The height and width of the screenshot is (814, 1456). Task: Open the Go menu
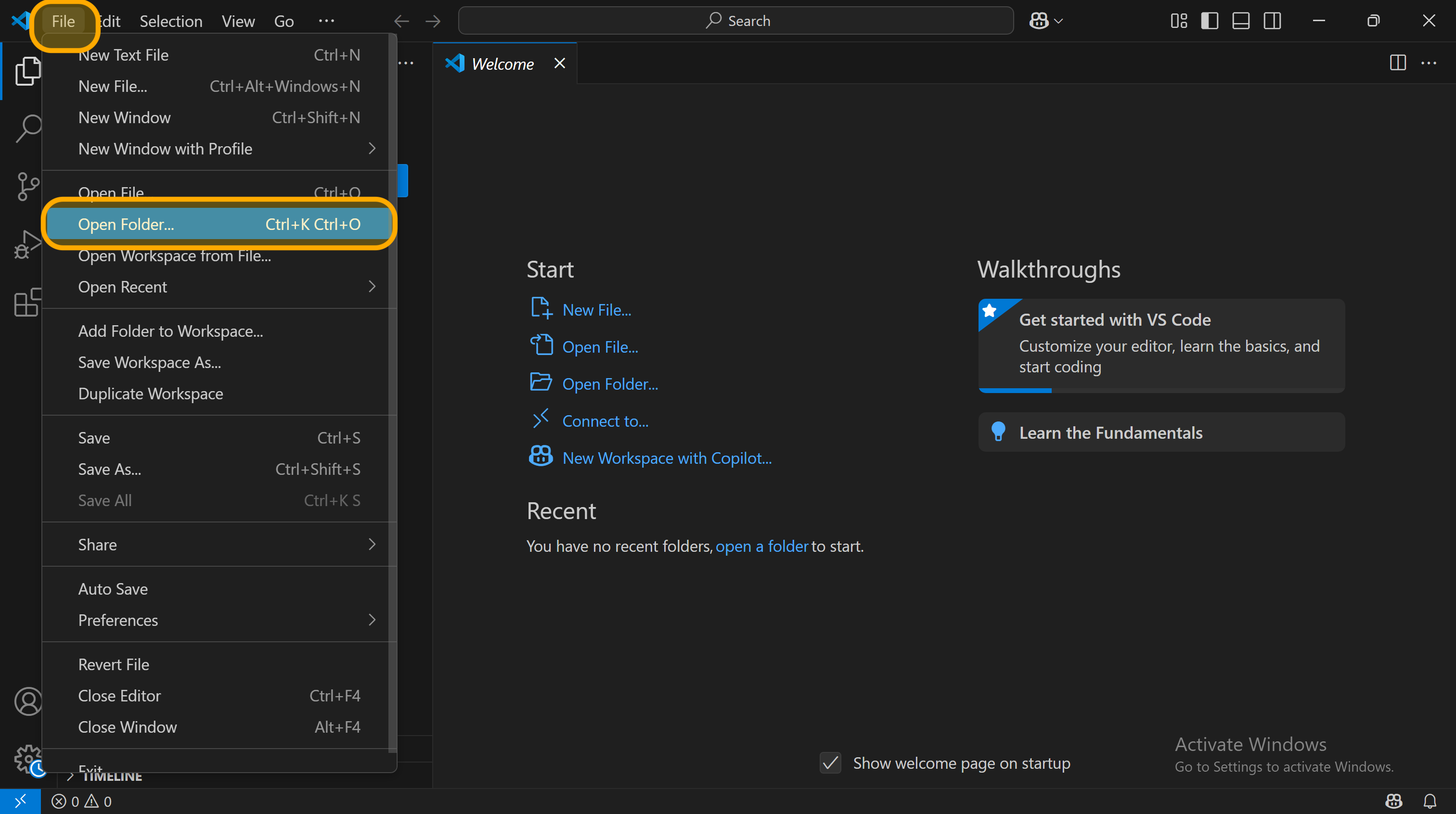pyautogui.click(x=283, y=22)
